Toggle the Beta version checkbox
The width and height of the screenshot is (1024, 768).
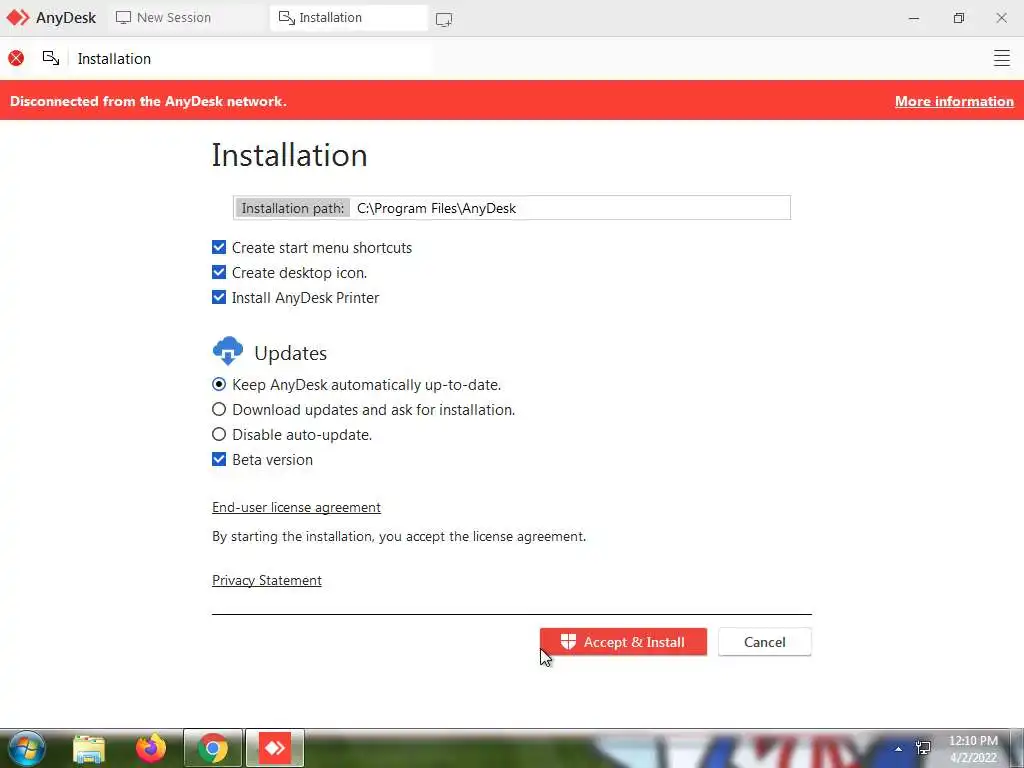coord(219,459)
